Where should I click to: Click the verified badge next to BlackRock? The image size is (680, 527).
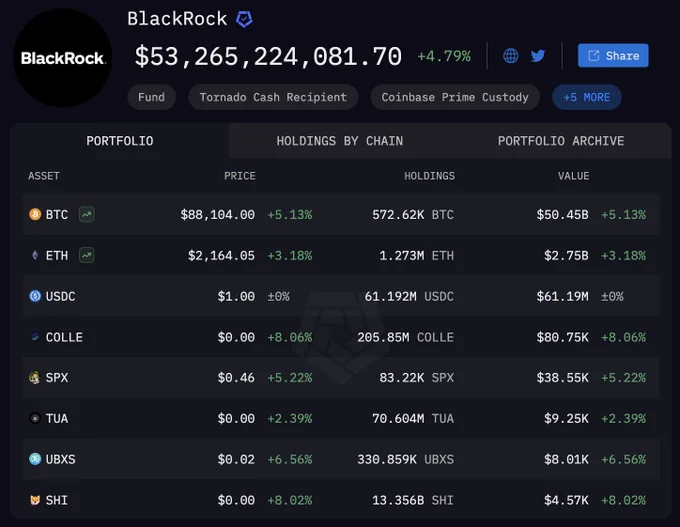[244, 19]
